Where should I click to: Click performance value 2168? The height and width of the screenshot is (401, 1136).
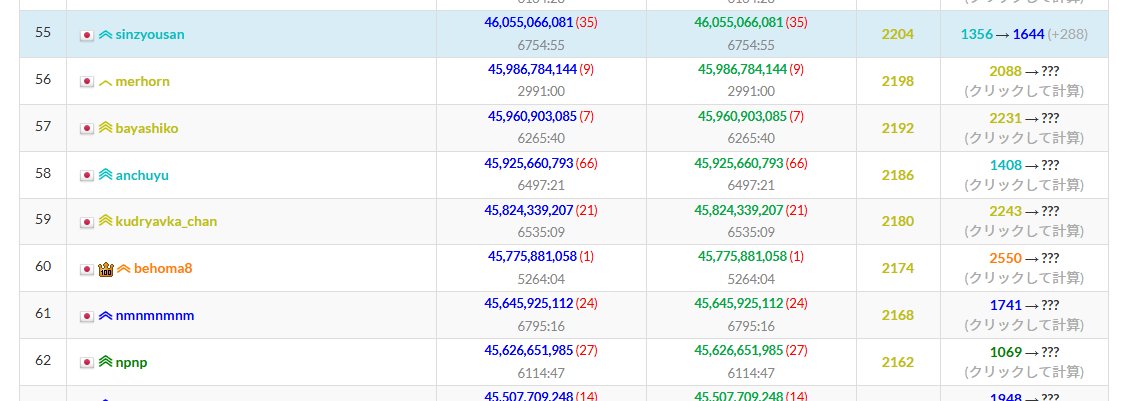click(898, 315)
